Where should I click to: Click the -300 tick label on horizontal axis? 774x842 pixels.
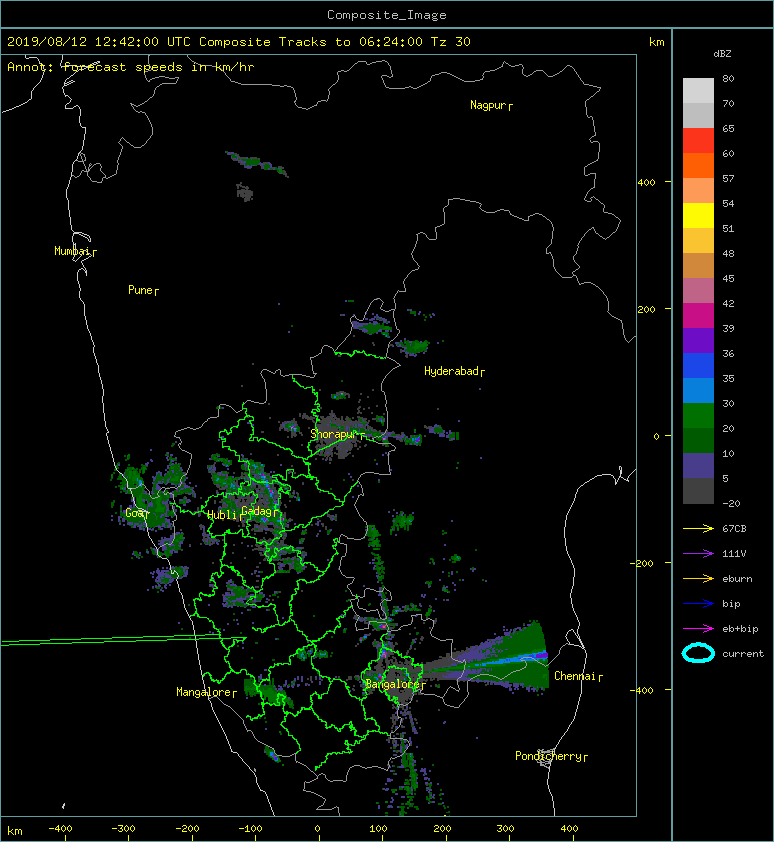pyautogui.click(x=123, y=829)
